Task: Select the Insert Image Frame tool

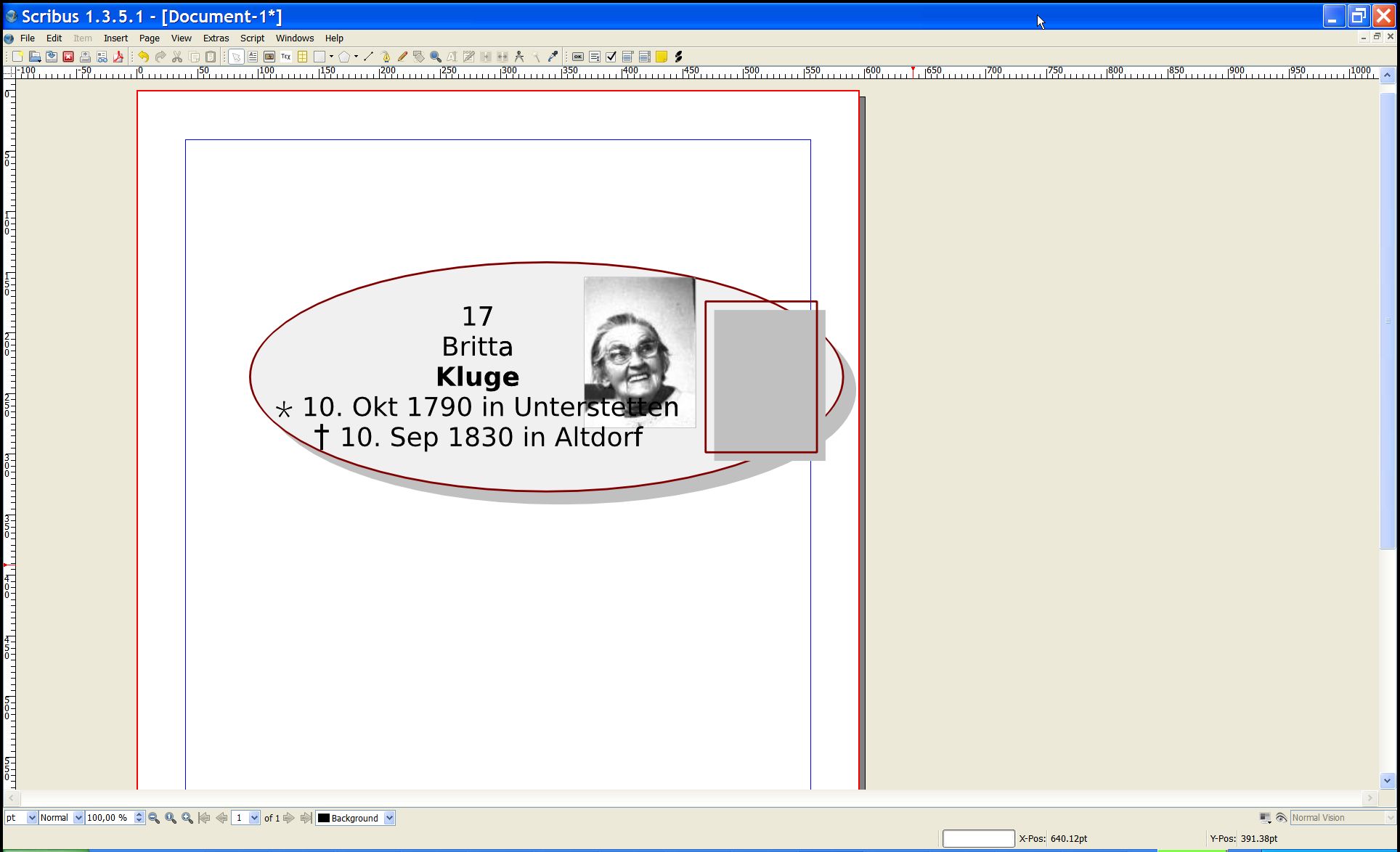Action: [x=269, y=57]
